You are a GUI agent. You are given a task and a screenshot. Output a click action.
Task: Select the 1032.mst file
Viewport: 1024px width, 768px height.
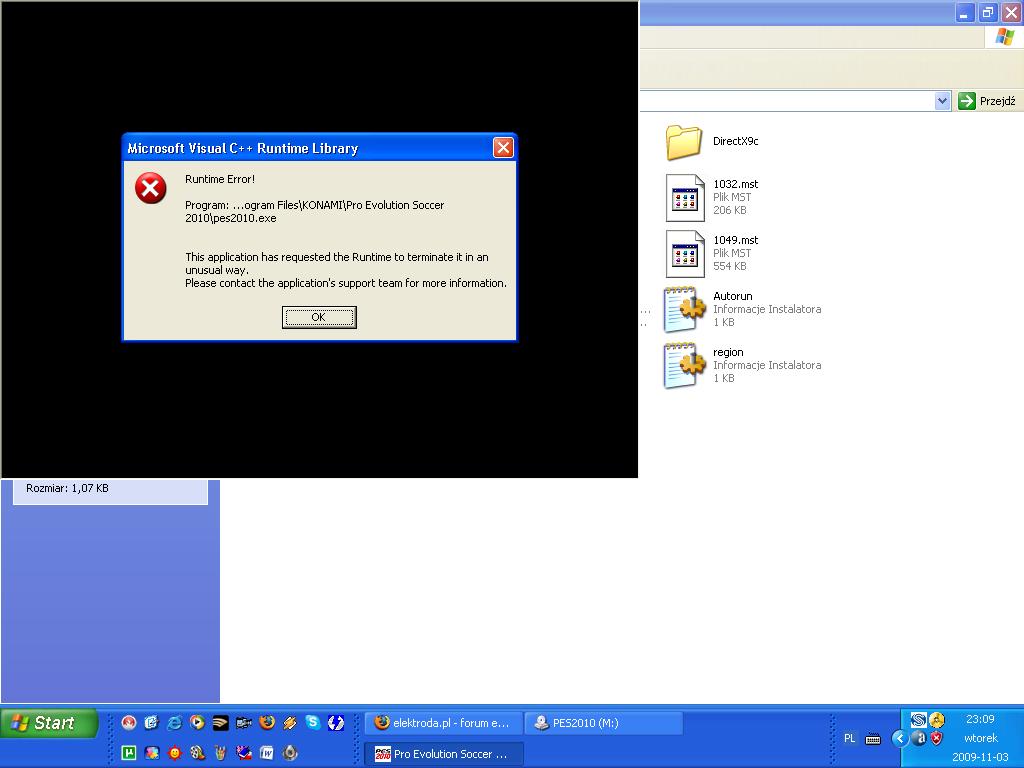[711, 197]
